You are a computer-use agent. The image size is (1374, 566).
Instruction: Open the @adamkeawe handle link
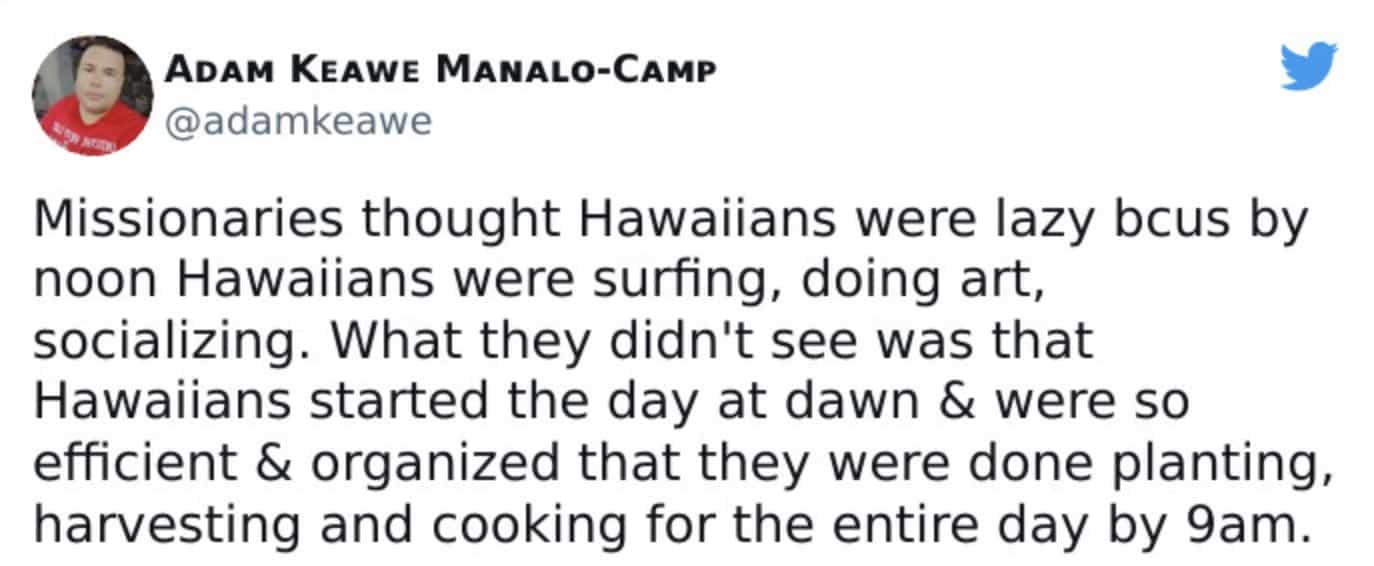tap(297, 121)
